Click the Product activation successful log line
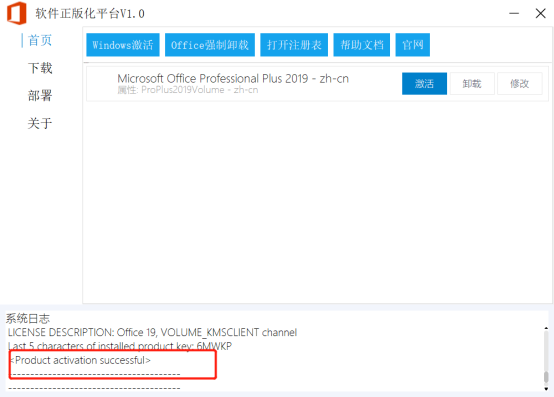The width and height of the screenshot is (554, 397). coord(81,360)
